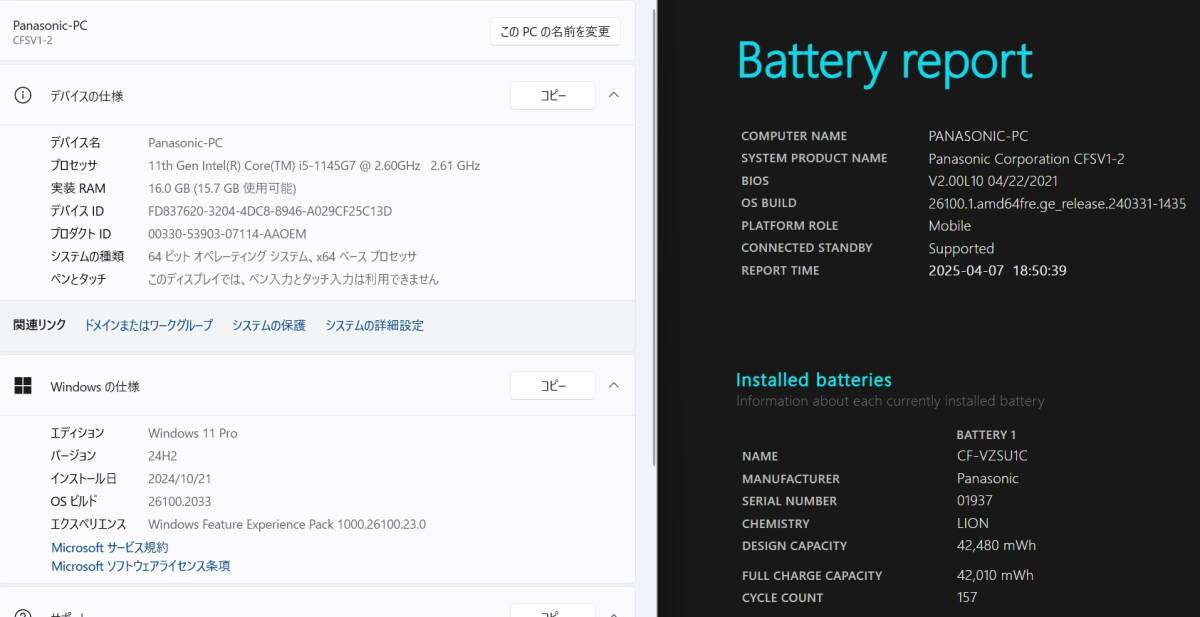Select battery manufacturer Panasonic value
1200x617 pixels.
pyautogui.click(x=988, y=478)
